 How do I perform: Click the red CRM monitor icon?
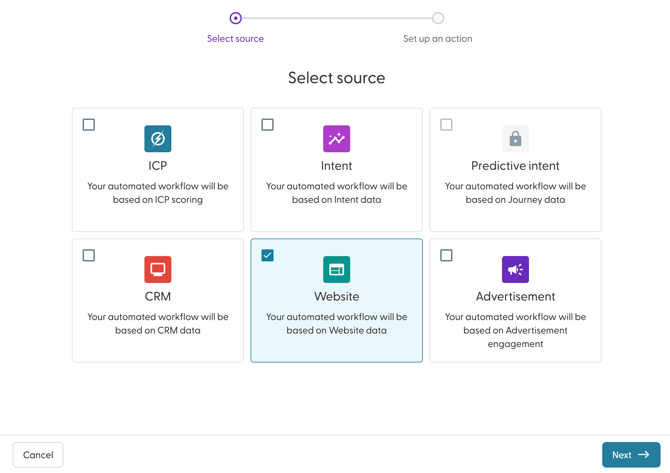158,269
